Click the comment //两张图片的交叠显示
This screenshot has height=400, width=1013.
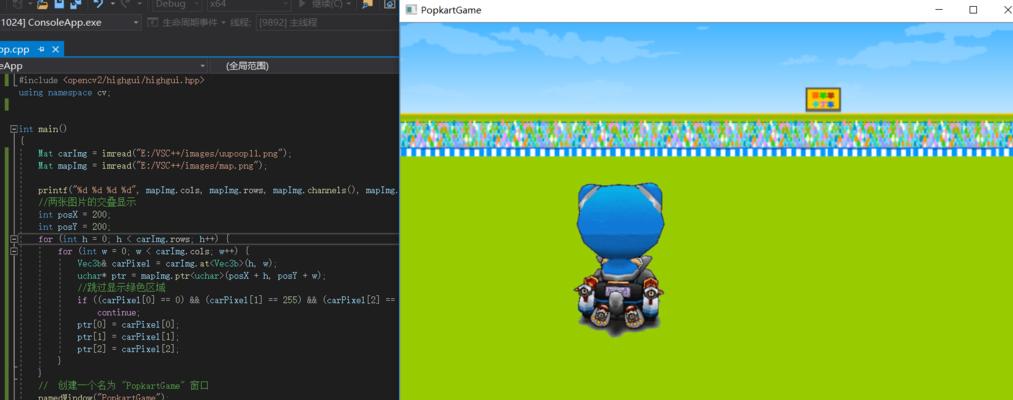87,202
